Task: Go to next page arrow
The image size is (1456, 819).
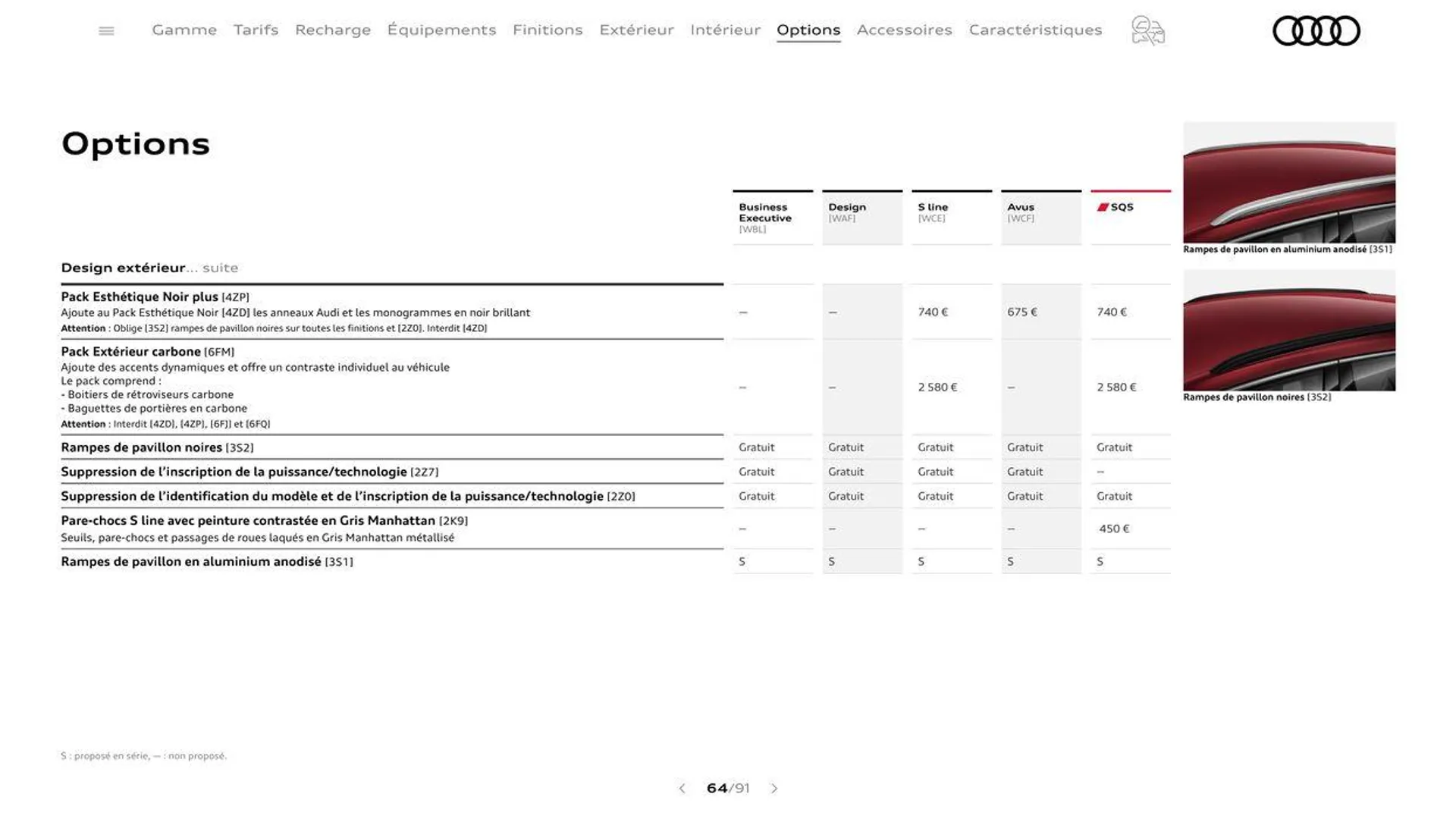Action: coord(774,789)
